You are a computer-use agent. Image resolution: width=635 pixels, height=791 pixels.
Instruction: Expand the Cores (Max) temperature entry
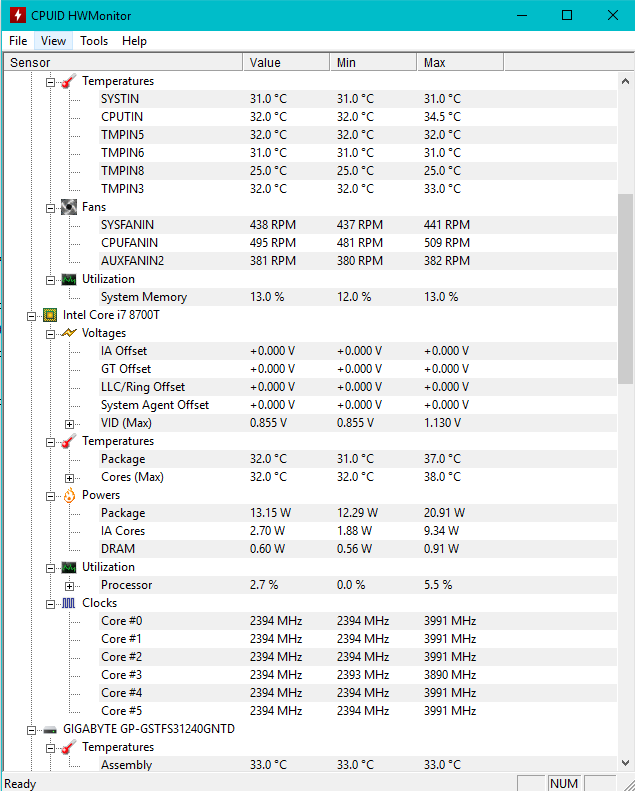[x=70, y=477]
